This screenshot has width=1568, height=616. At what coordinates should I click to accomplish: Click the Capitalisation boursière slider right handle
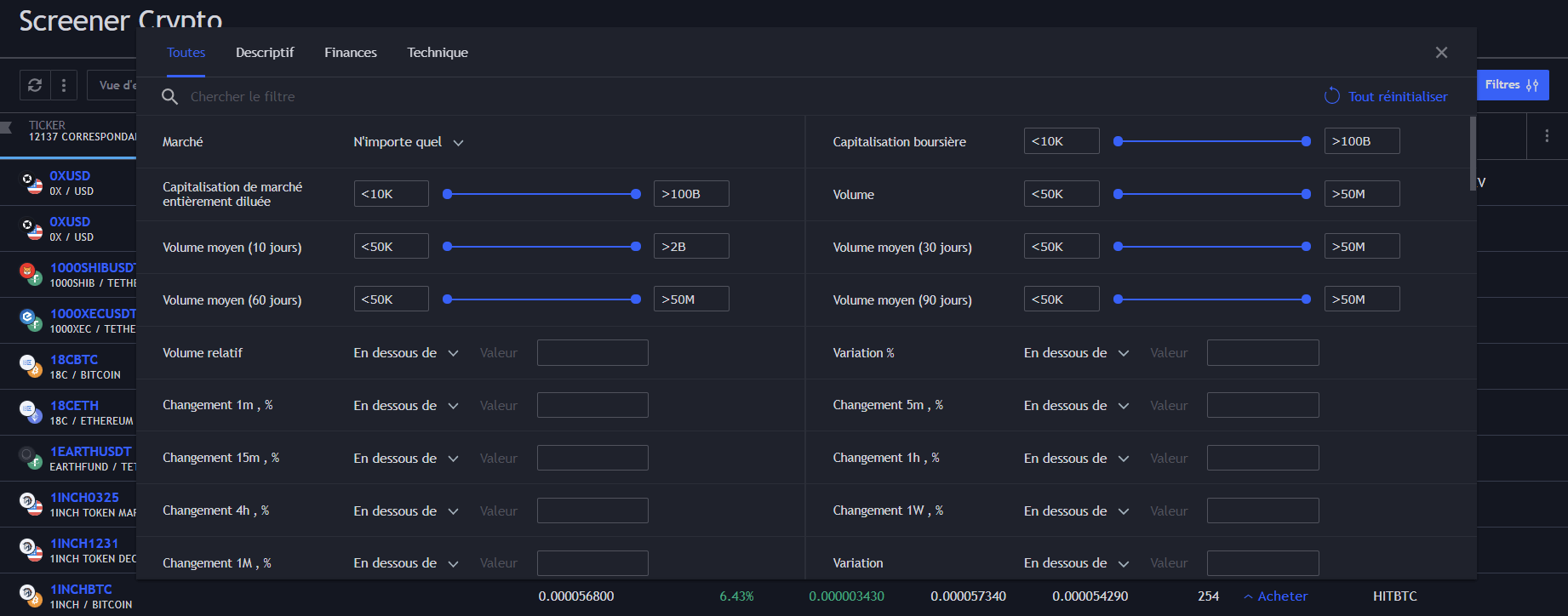click(1306, 141)
